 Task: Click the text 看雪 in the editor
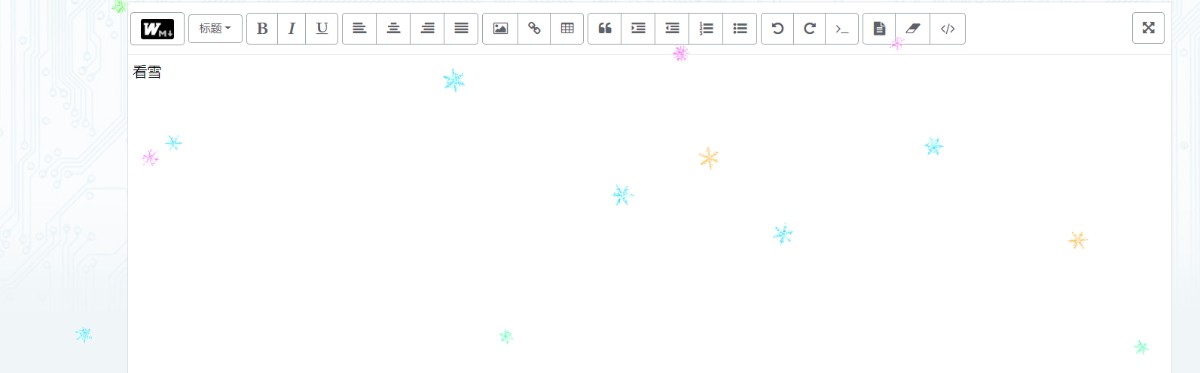point(147,72)
